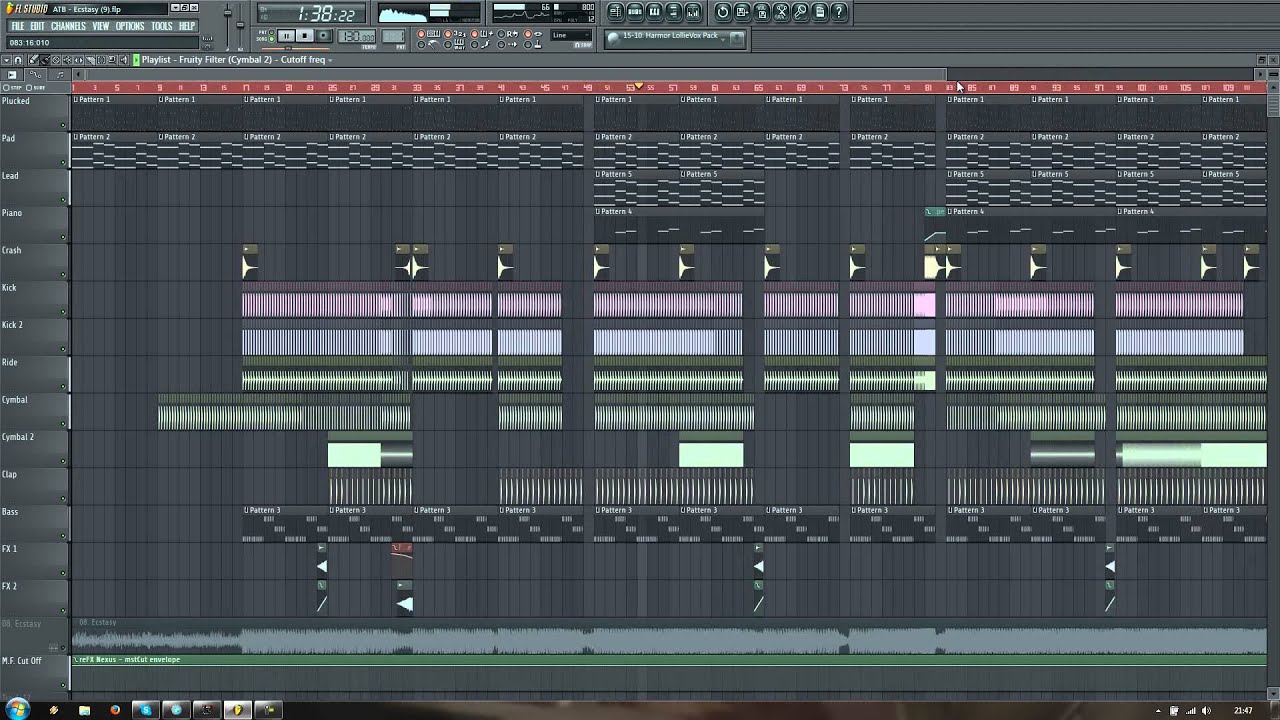Select the Cymbal 2 track header
Viewport: 1280px width, 720px height.
pos(35,449)
